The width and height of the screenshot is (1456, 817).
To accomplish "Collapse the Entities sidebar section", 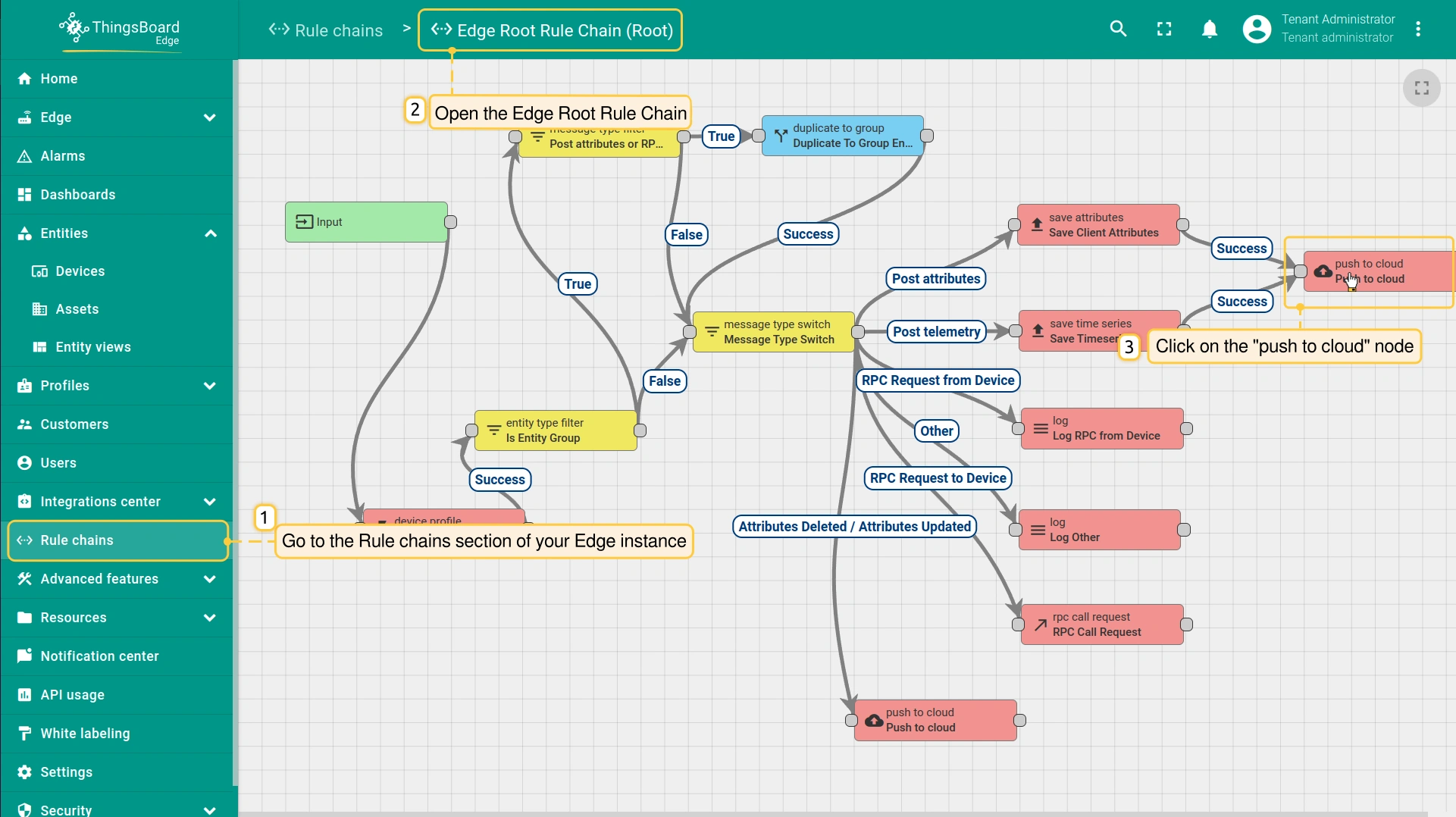I will (x=210, y=233).
